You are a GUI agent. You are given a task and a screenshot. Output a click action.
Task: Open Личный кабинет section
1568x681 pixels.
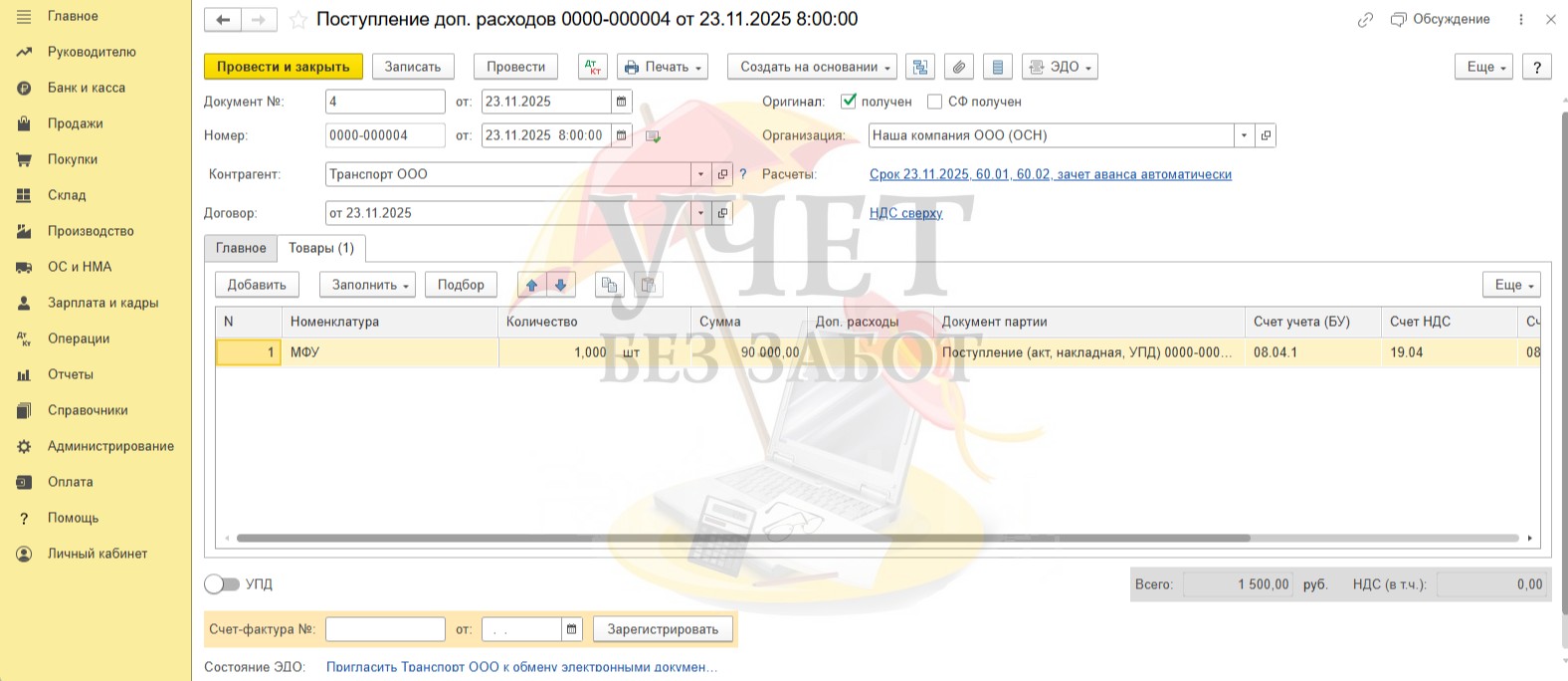98,554
